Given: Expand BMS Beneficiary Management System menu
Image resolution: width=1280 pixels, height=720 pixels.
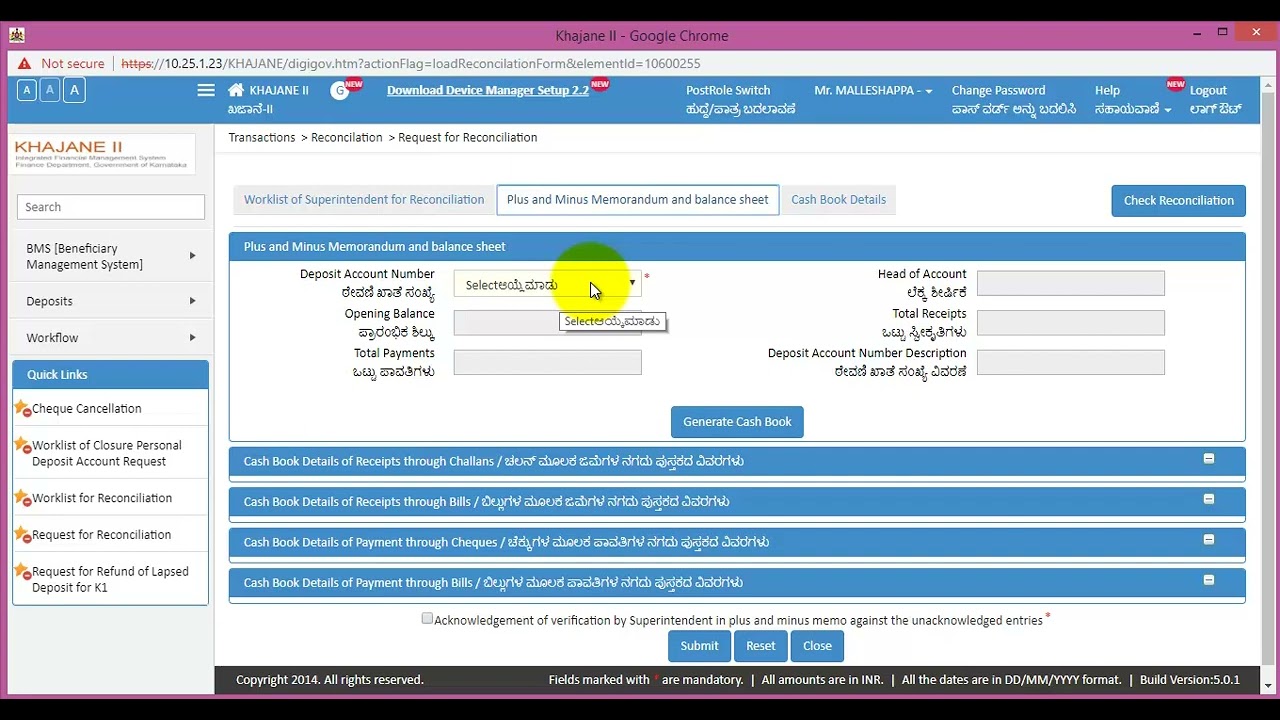Looking at the screenshot, I should pos(110,256).
